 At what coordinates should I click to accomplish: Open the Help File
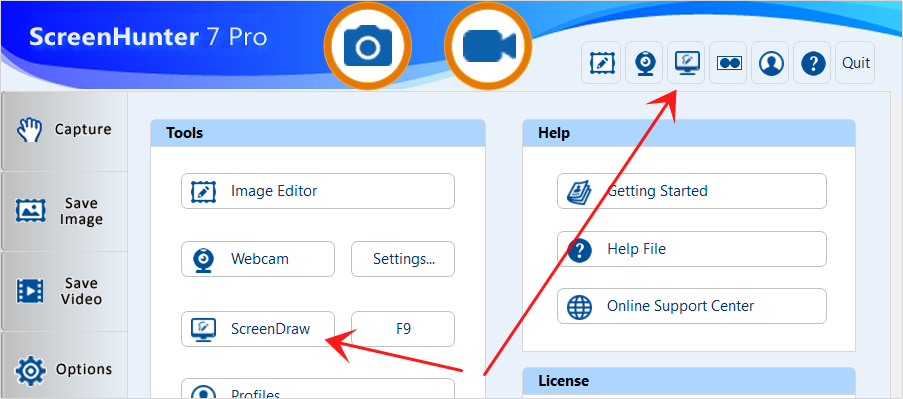pos(692,249)
